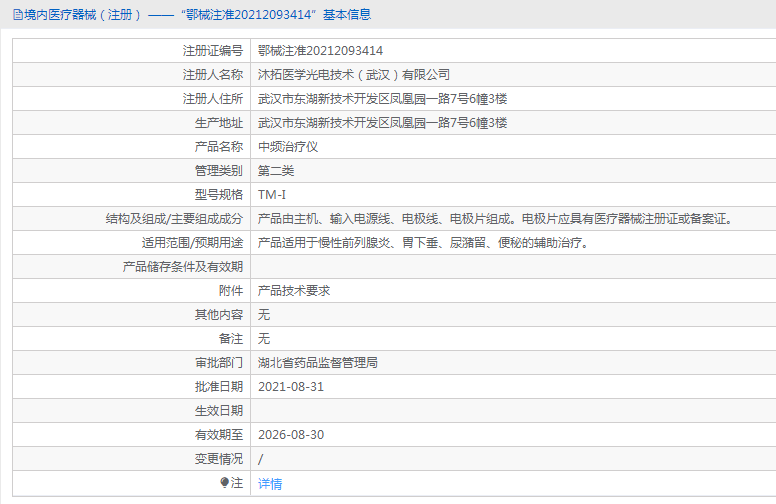Click the 生效日期 label

219,411
